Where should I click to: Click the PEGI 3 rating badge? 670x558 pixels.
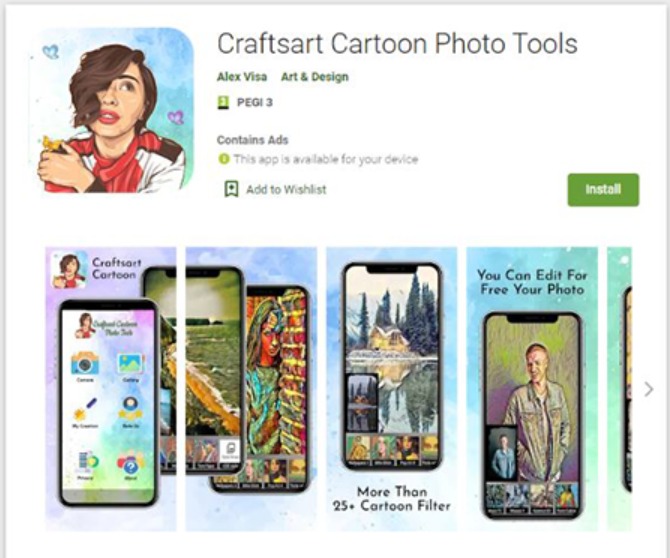tap(223, 103)
